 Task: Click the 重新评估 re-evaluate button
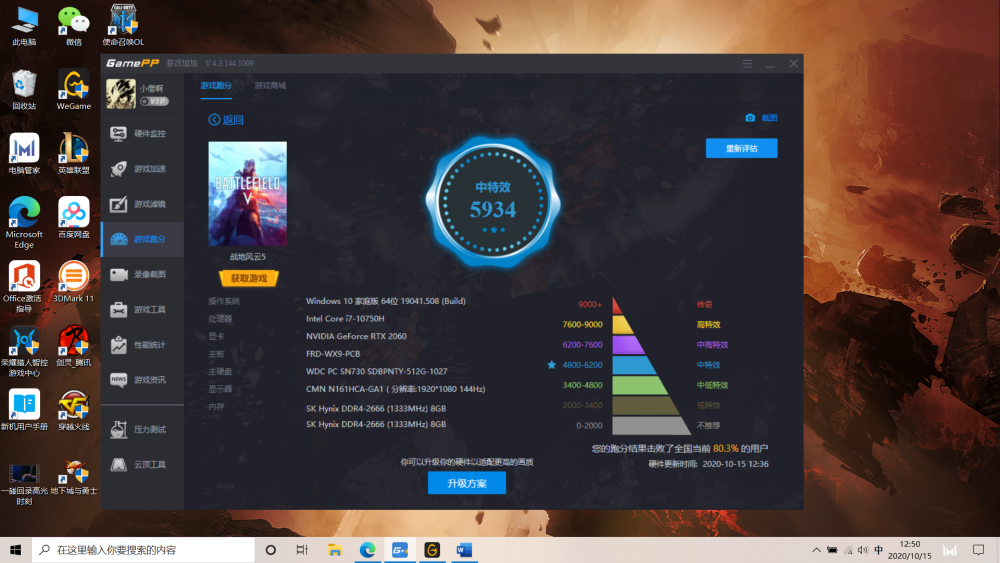click(741, 148)
